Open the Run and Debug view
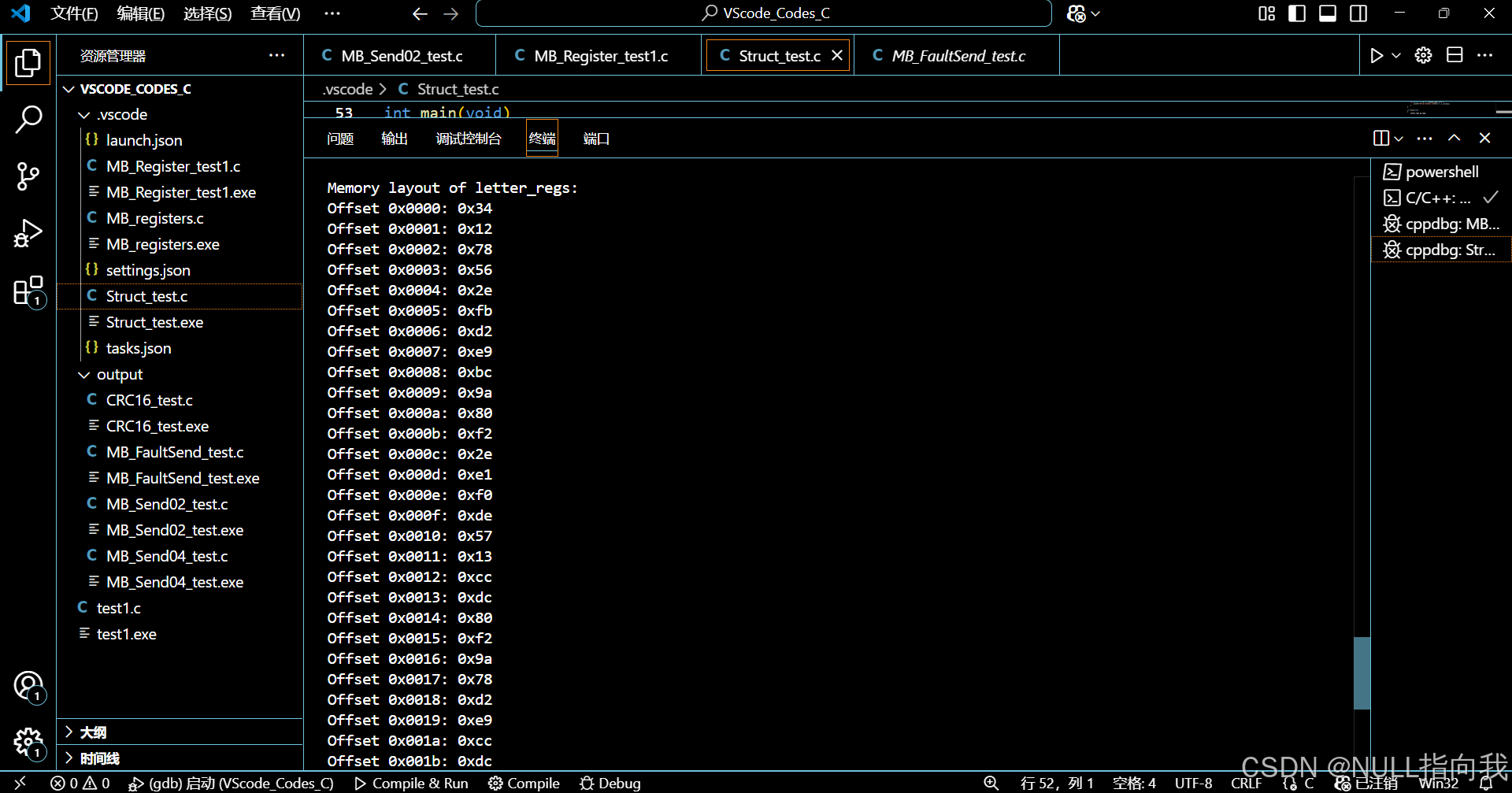1512x793 pixels. click(x=28, y=234)
